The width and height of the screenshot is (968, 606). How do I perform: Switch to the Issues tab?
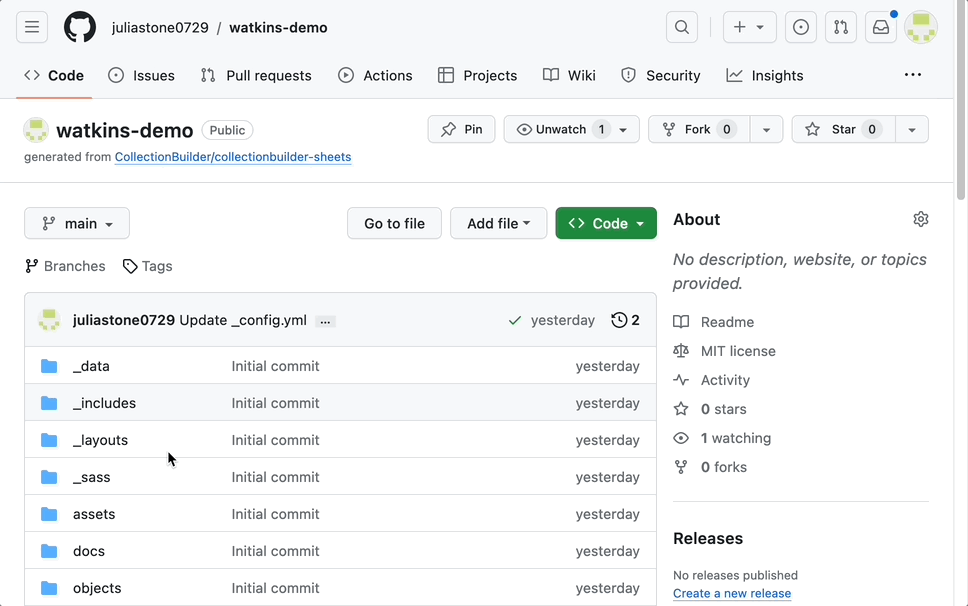[x=141, y=75]
